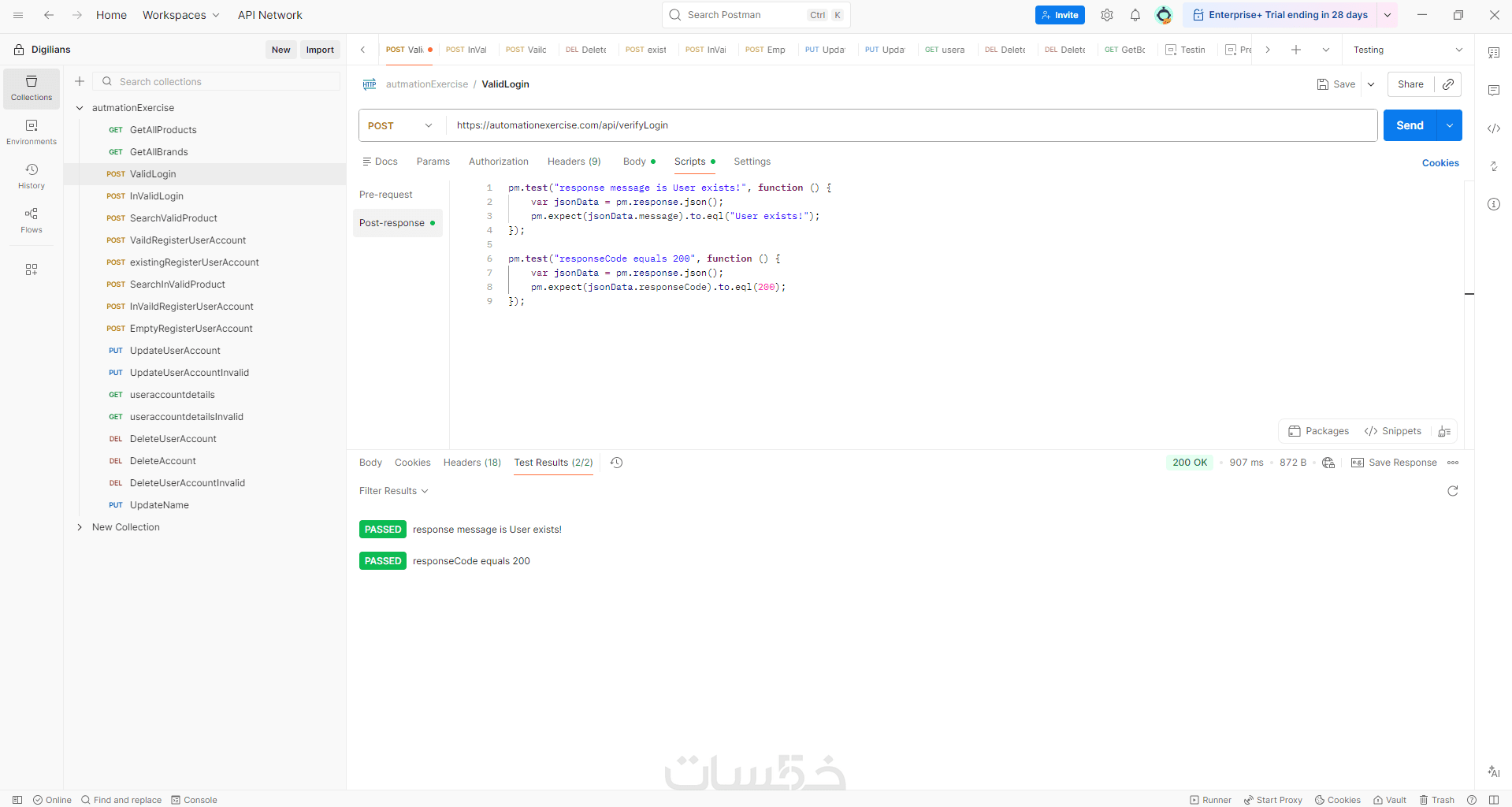Viewport: 1512px width, 807px height.
Task: Open the Packages panel
Action: click(x=1318, y=431)
